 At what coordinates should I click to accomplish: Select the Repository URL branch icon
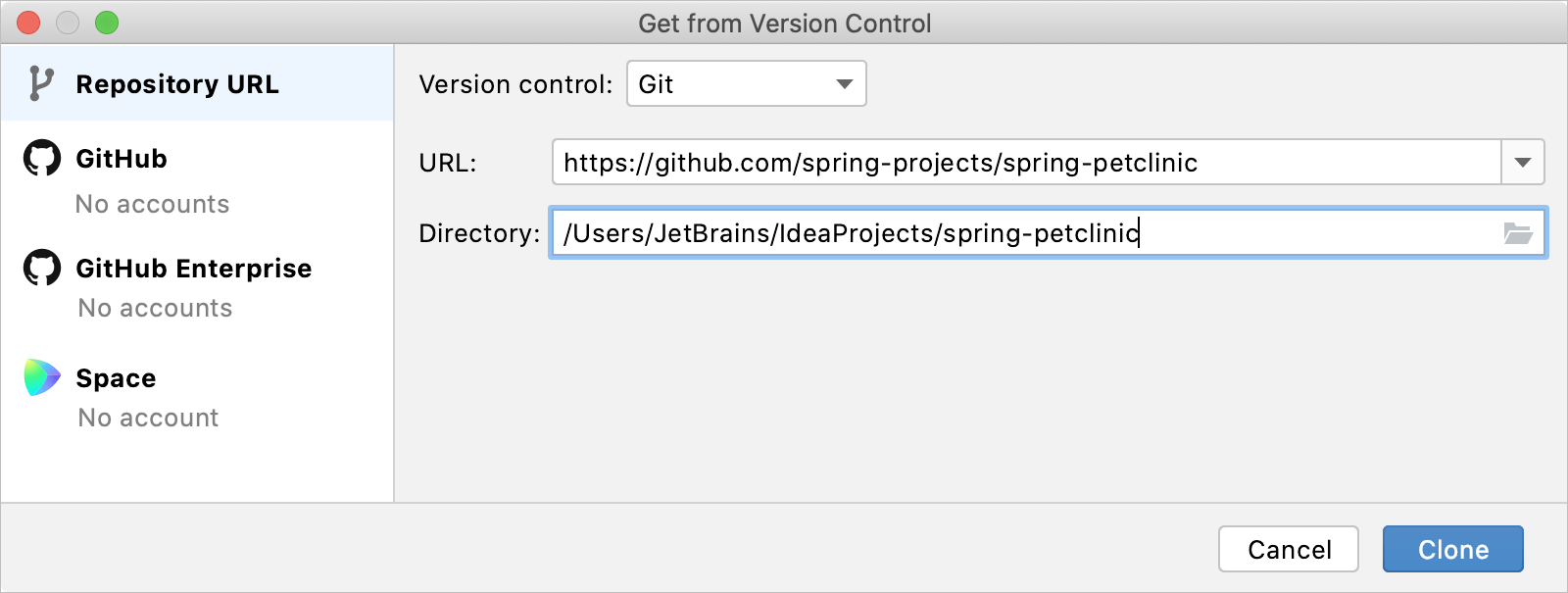click(40, 83)
